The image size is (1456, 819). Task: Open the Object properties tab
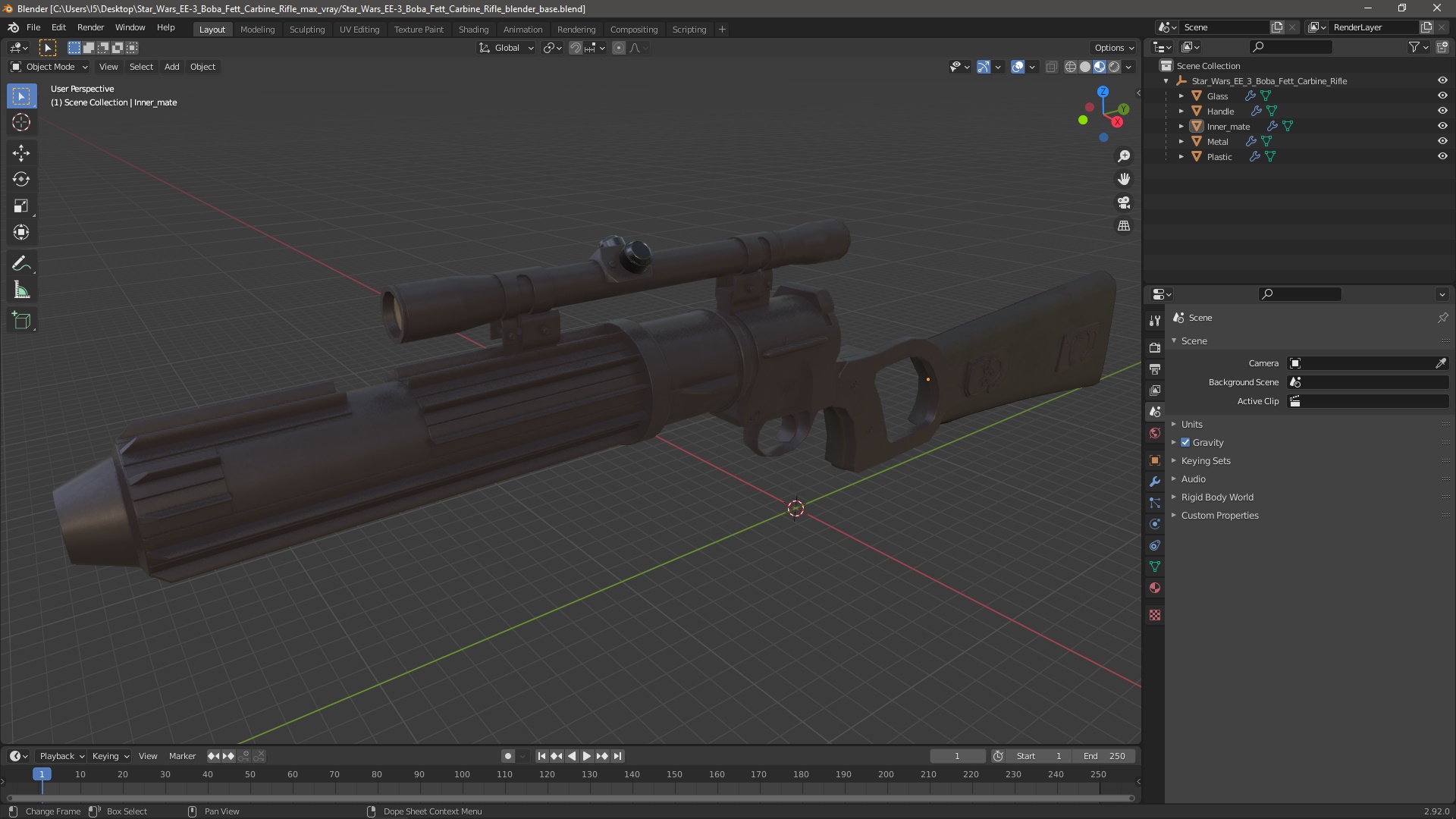pyautogui.click(x=1155, y=460)
